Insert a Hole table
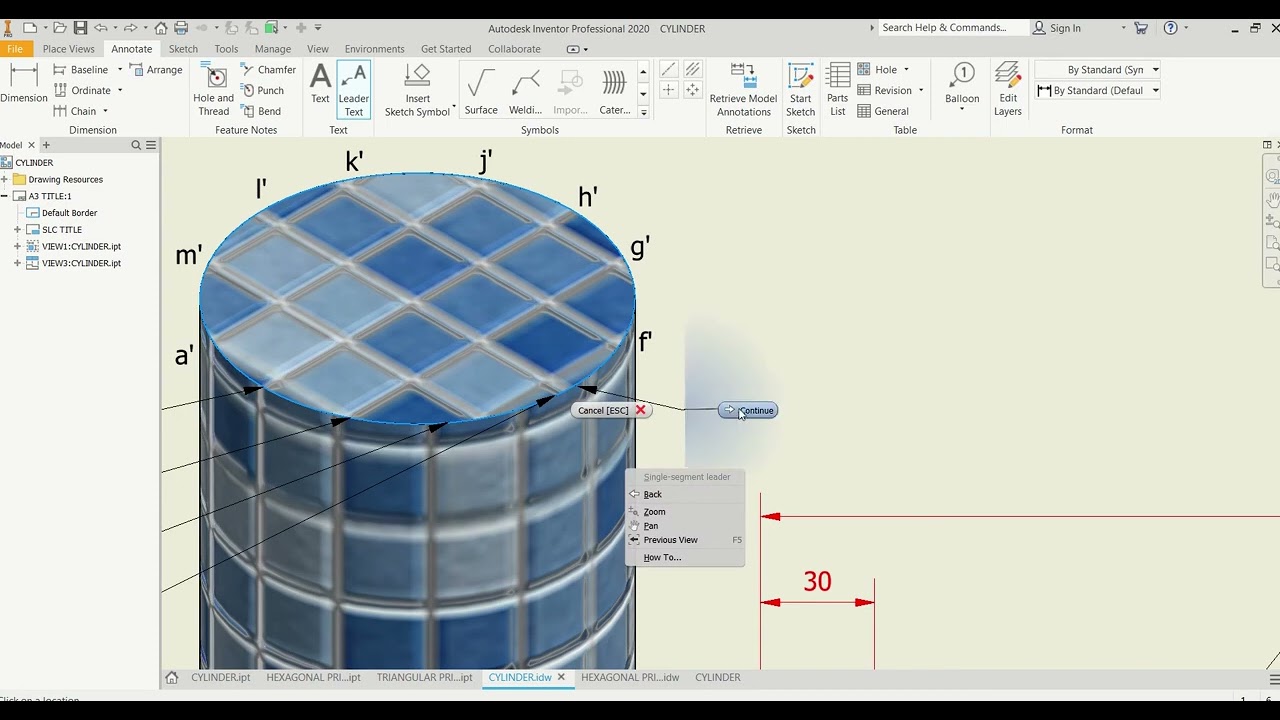Viewport: 1280px width, 720px height. (x=877, y=70)
